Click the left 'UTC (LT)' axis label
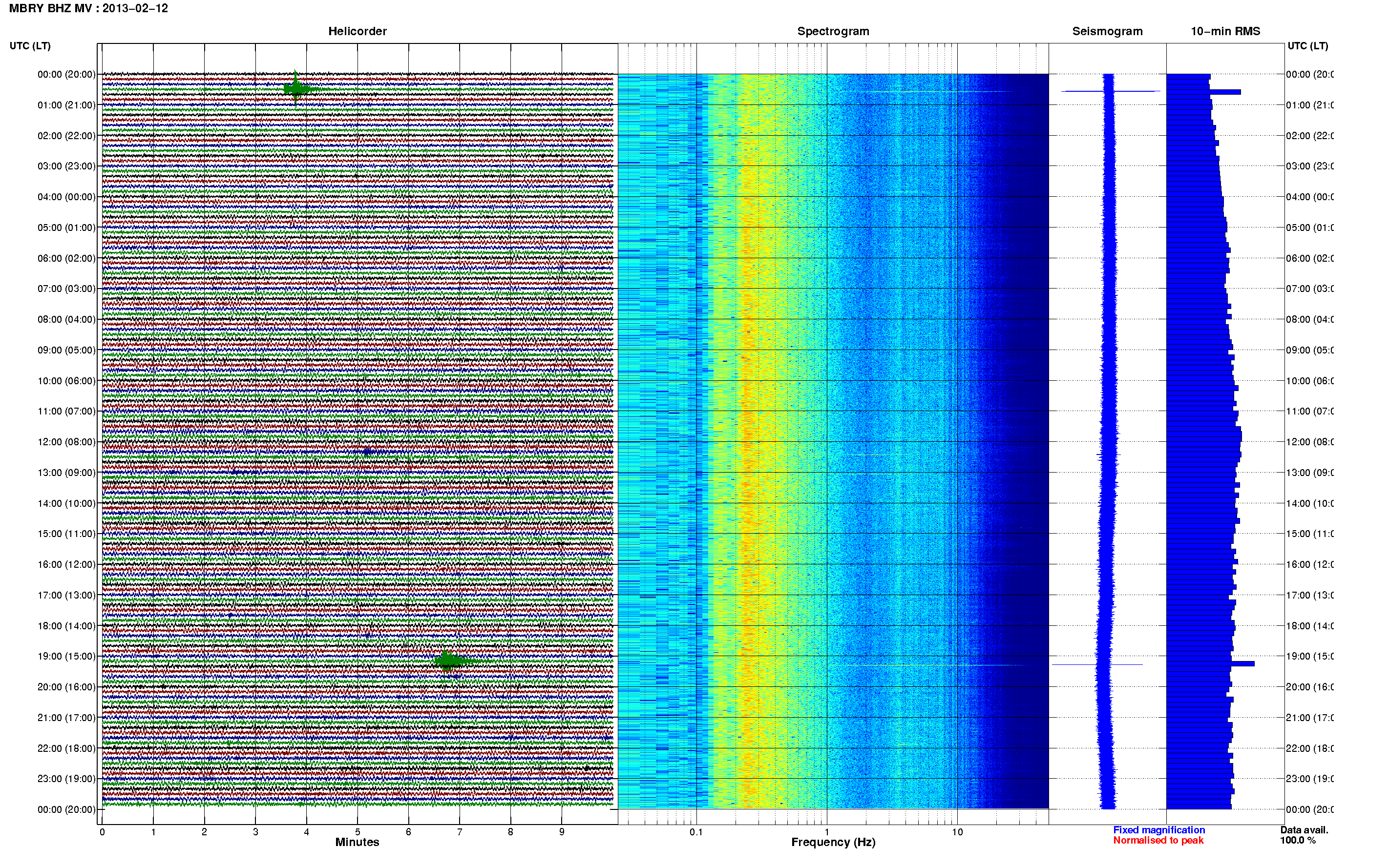Viewport: 1389px width, 868px height. [30, 46]
